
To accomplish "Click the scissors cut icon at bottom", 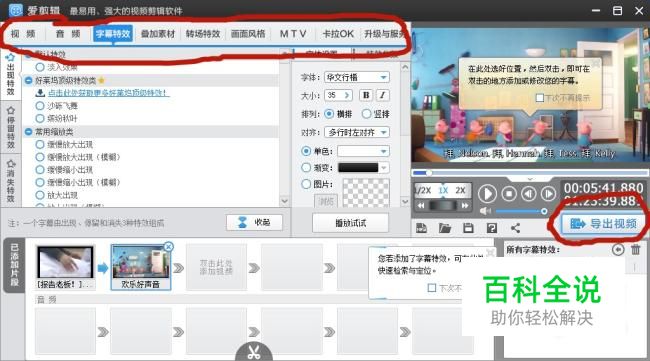I will [x=254, y=352].
